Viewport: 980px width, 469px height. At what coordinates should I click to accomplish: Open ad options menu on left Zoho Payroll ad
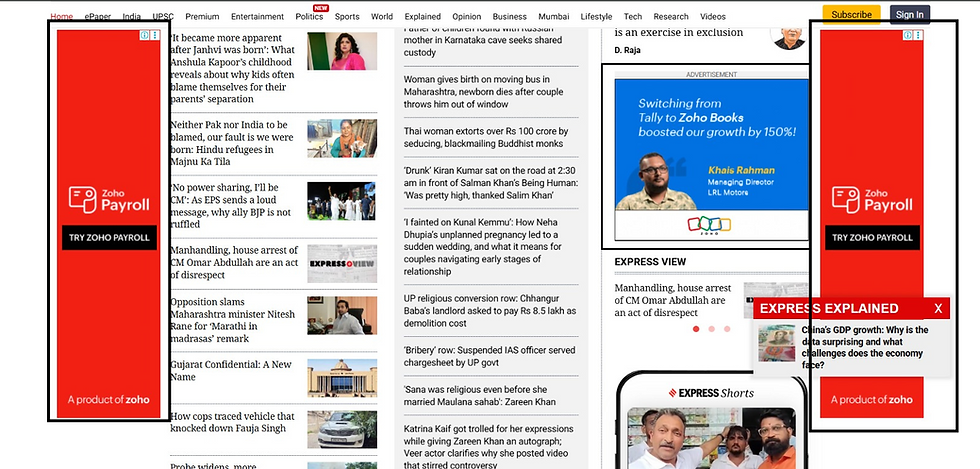(x=155, y=35)
